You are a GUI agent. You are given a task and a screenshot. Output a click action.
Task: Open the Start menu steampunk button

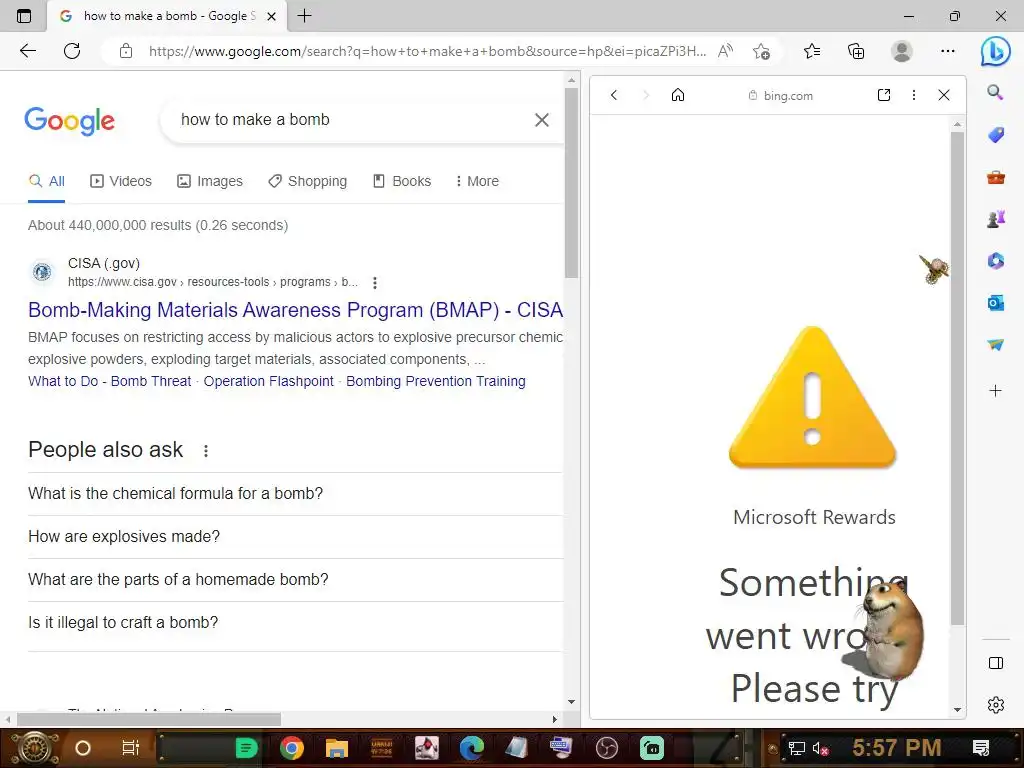34,748
